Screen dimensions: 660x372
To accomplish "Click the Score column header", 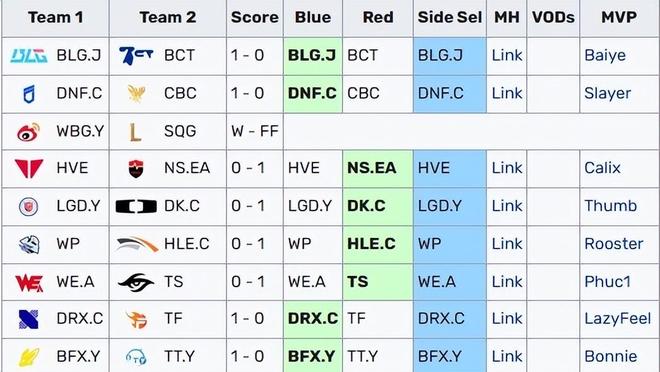I will click(x=255, y=18).
